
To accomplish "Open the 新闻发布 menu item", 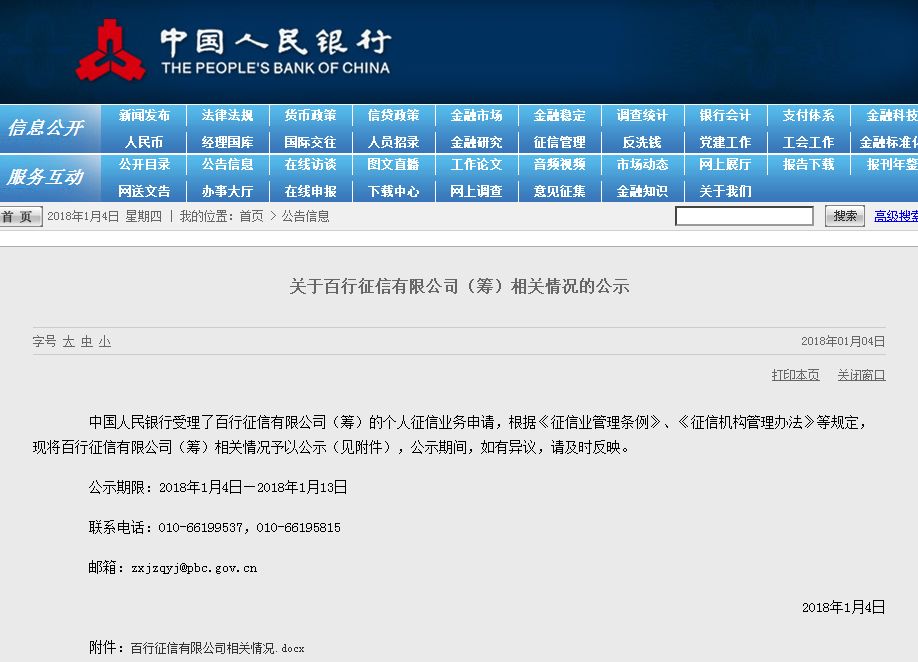I will pyautogui.click(x=144, y=115).
